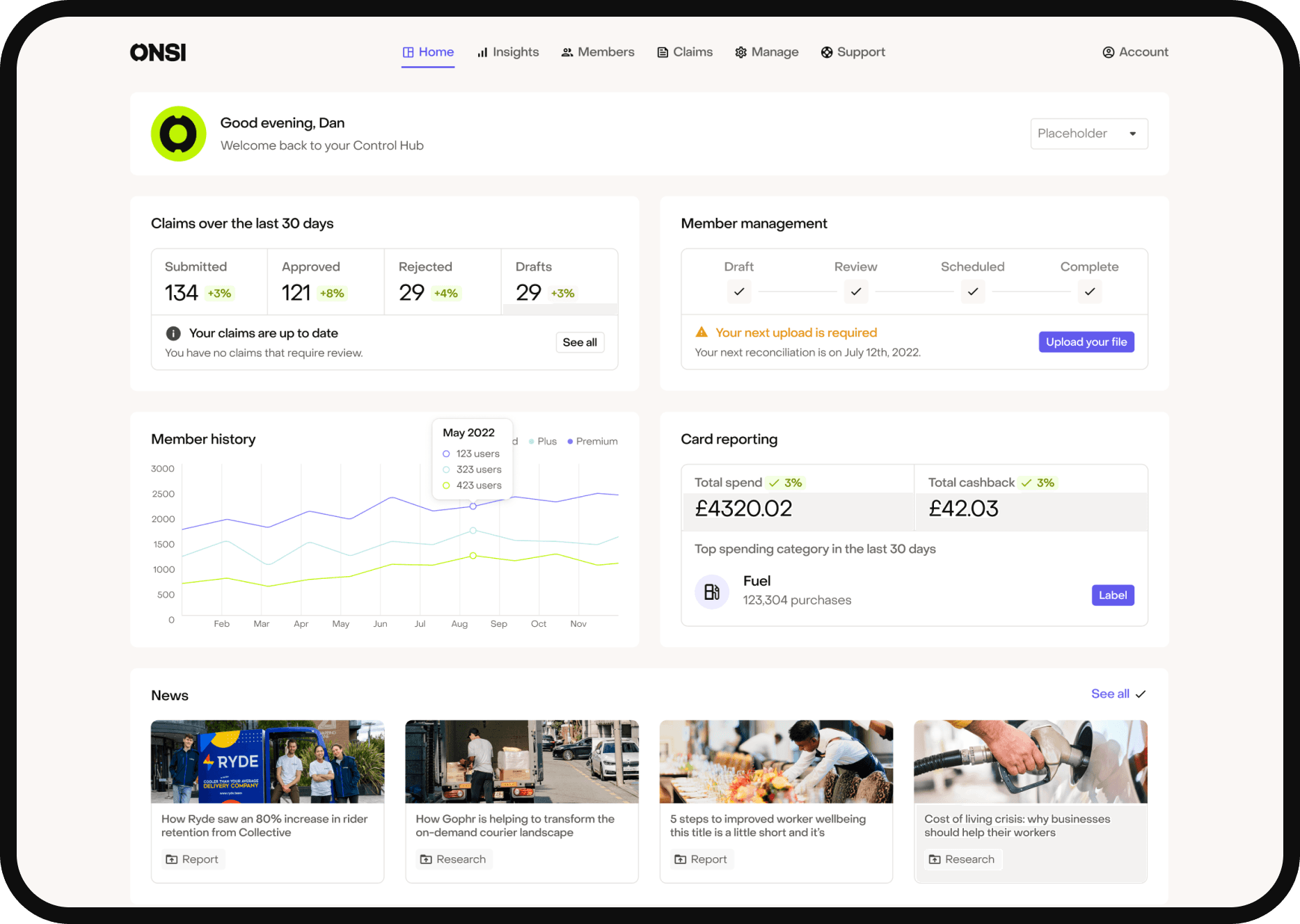The height and width of the screenshot is (924, 1300).
Task: Click the Ryde van article thumbnail
Action: coord(268,762)
